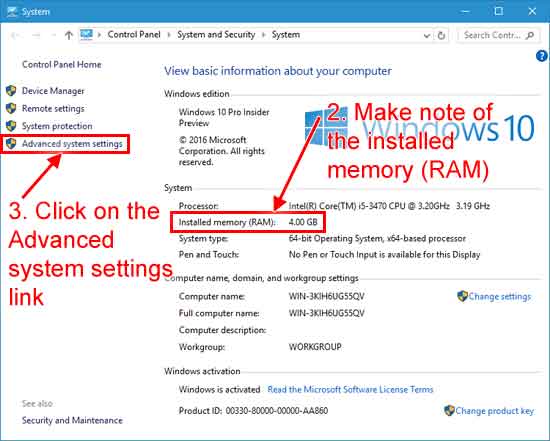Viewport: 550px width, 441px height.
Task: Click the Search Control Panel field
Action: pyautogui.click(x=498, y=35)
